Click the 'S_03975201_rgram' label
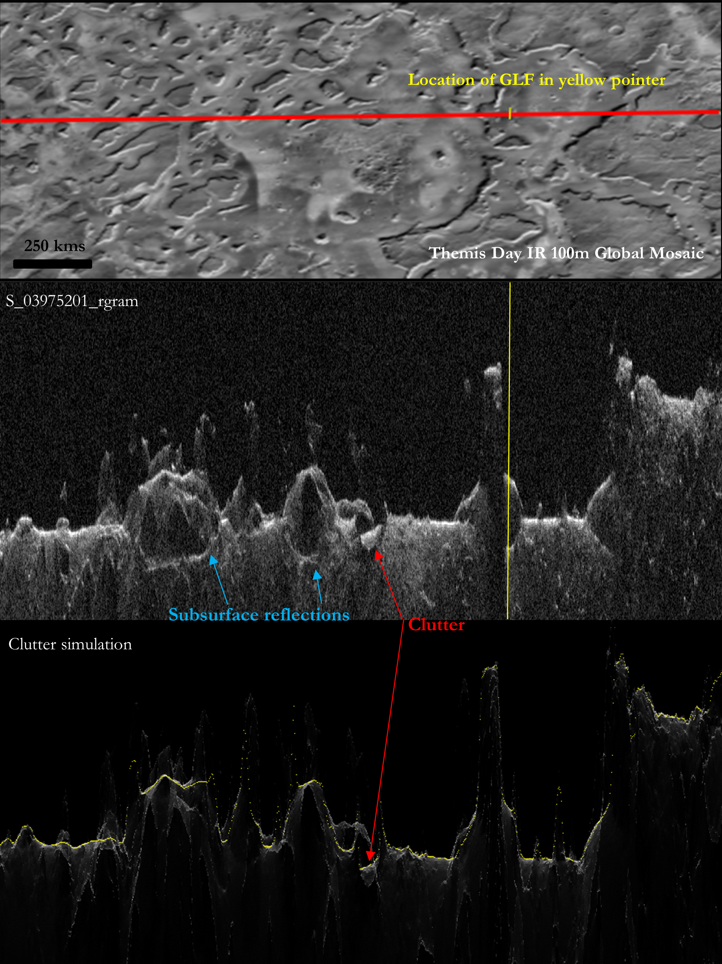 click(x=72, y=301)
